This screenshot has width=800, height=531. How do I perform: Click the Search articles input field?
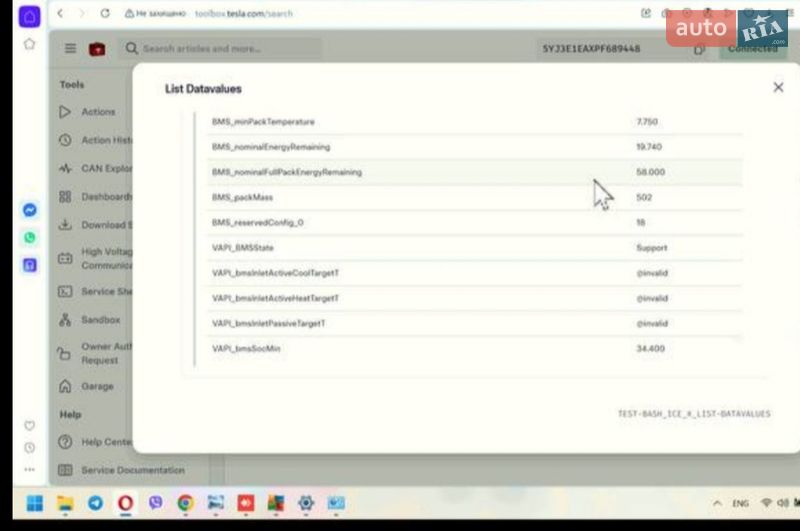tap(225, 48)
